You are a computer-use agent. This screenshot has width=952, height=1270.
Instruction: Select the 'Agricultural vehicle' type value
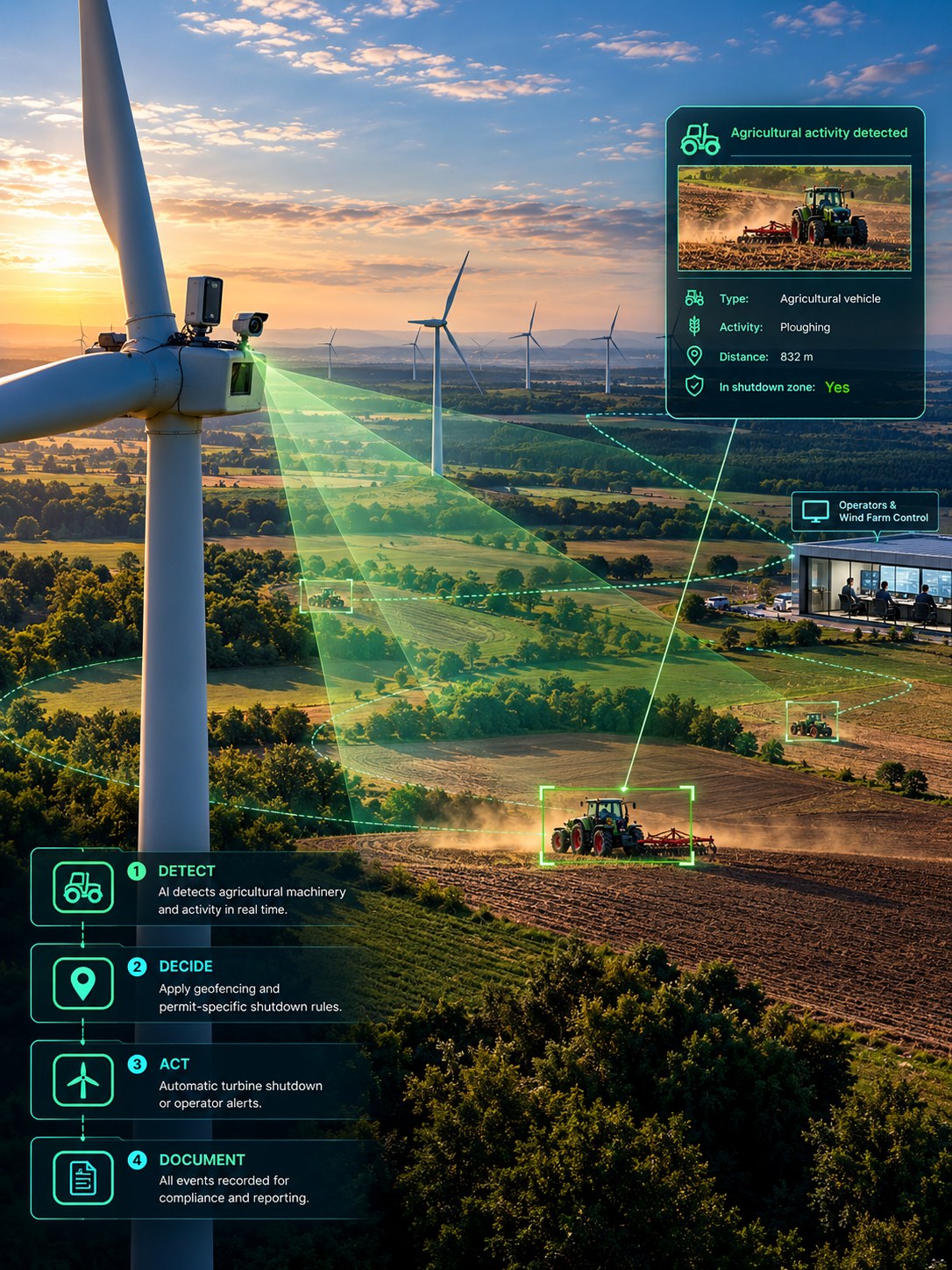tap(830, 298)
